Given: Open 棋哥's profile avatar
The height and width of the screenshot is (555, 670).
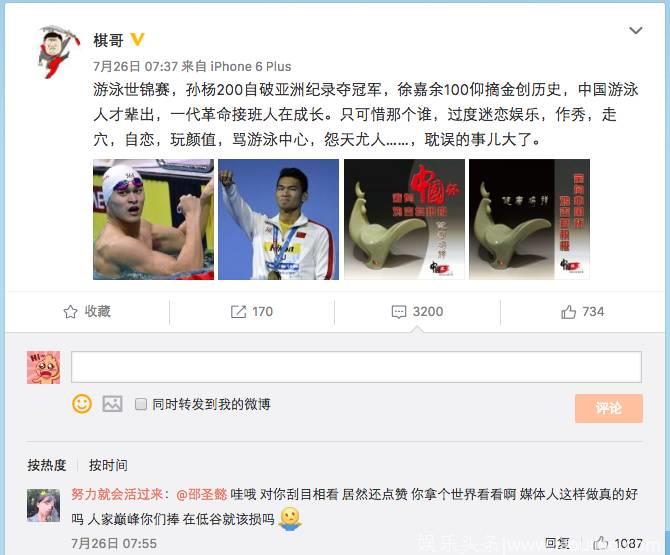Looking at the screenshot, I should click(x=58, y=51).
